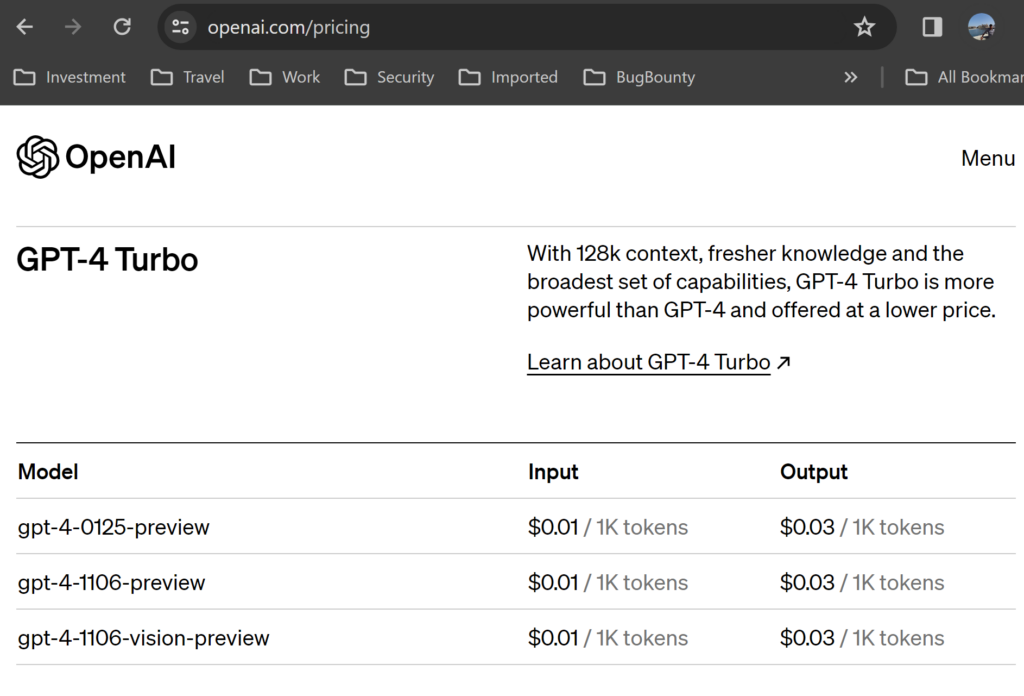Open the site Menu
Image resolution: width=1024 pixels, height=696 pixels.
988,158
